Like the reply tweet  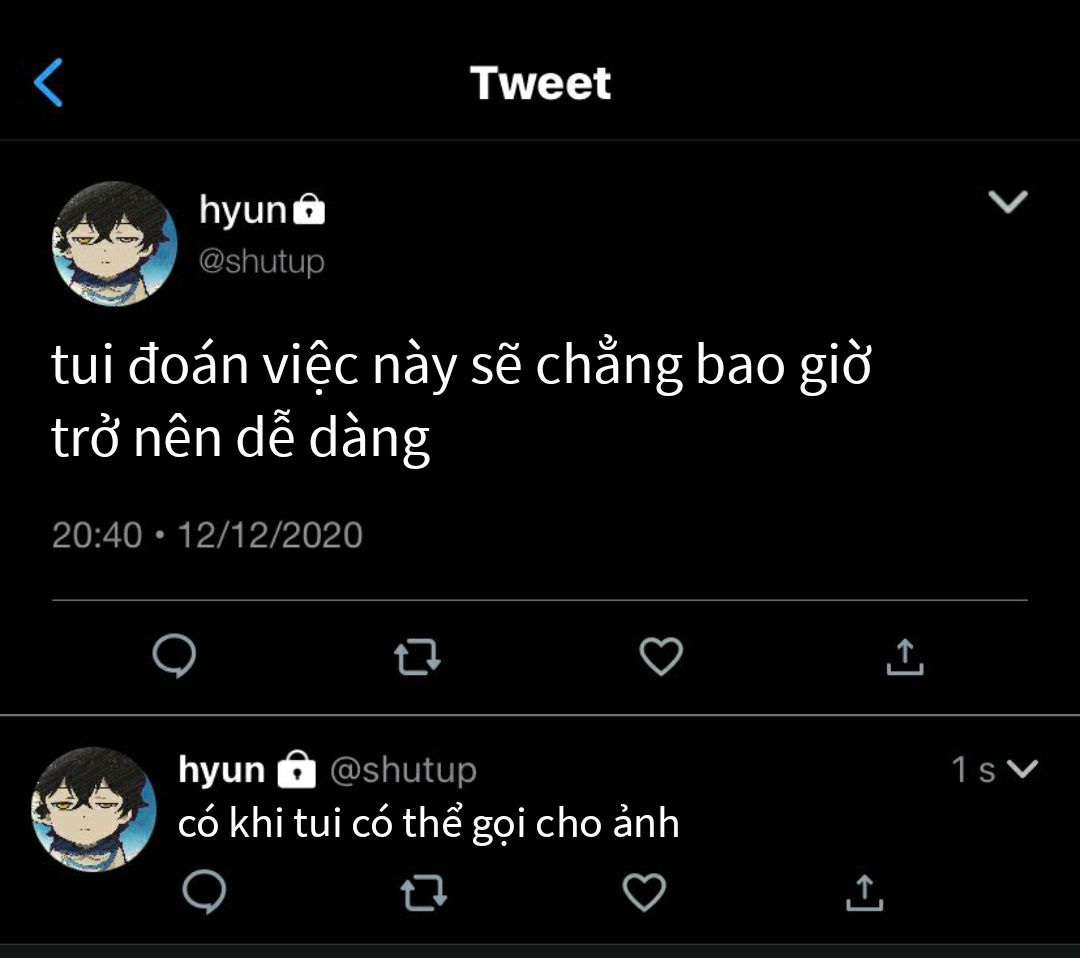[644, 891]
